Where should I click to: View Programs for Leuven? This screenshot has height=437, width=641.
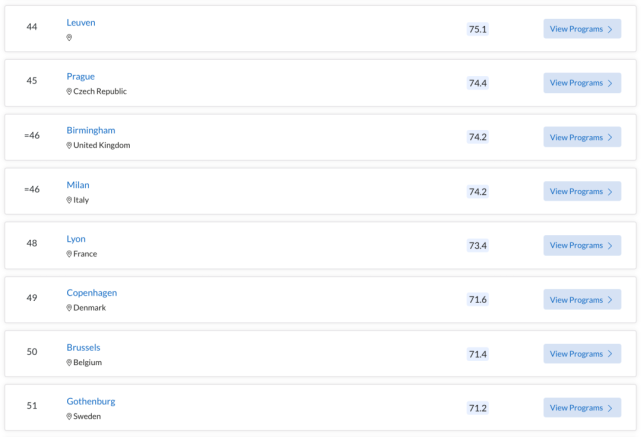coord(582,29)
